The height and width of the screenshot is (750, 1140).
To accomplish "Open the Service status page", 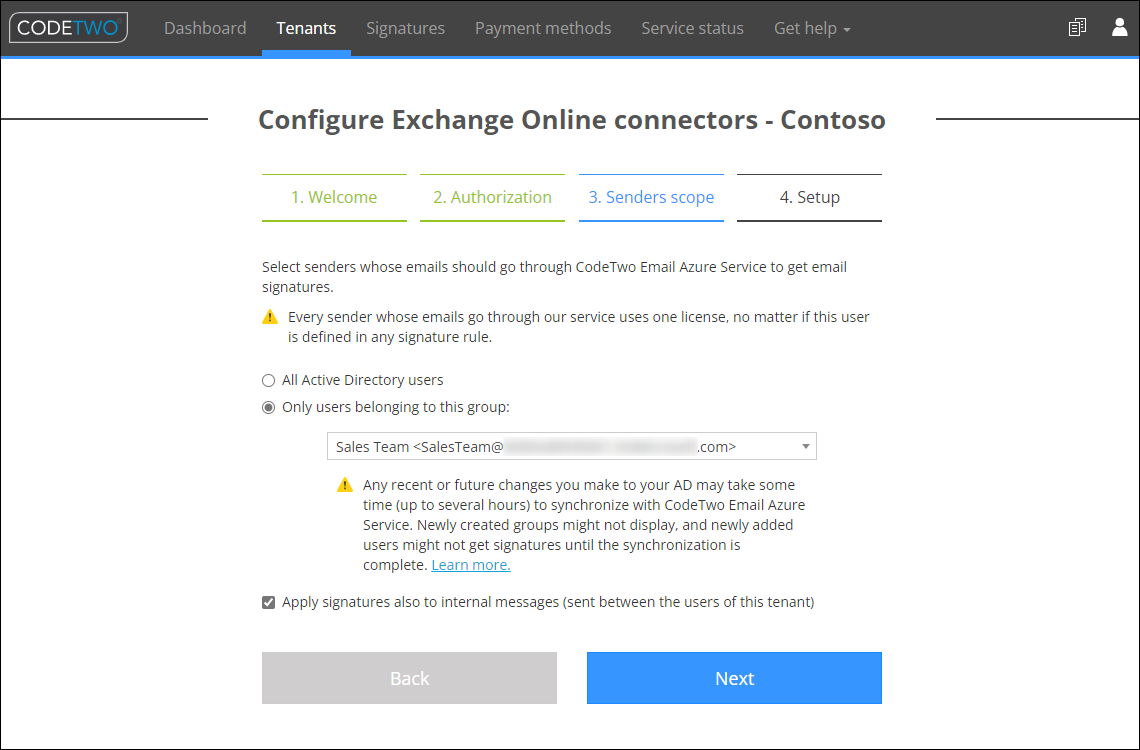I will pos(692,28).
